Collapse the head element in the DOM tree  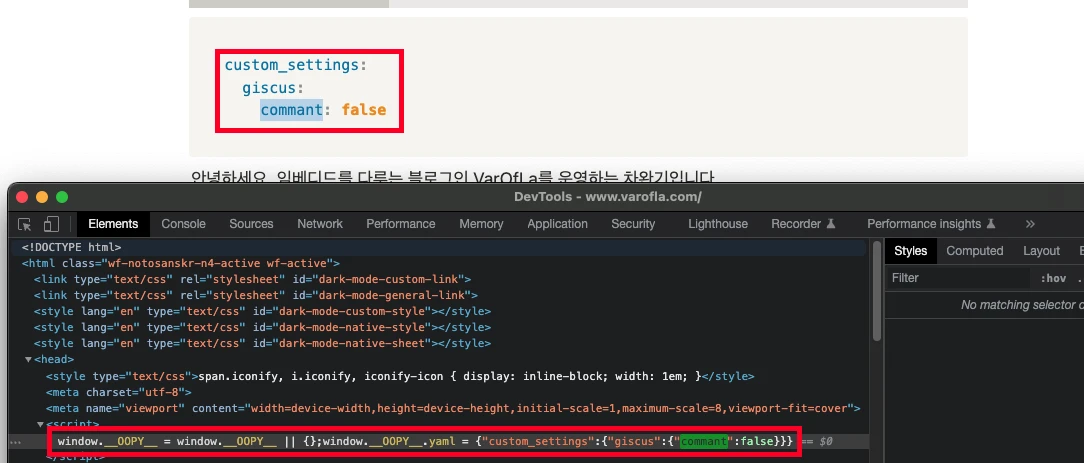point(29,360)
